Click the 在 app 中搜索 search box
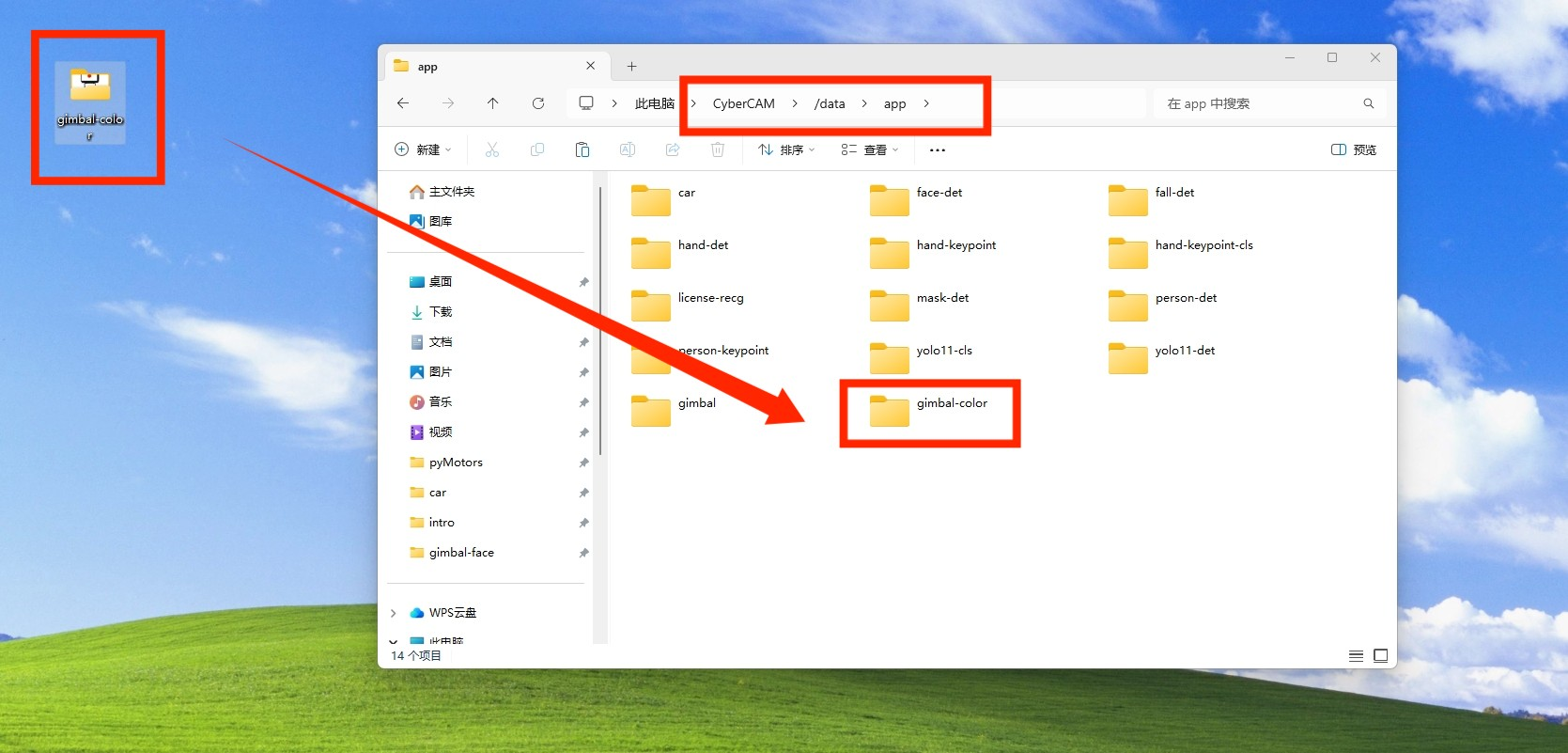 tap(1269, 103)
